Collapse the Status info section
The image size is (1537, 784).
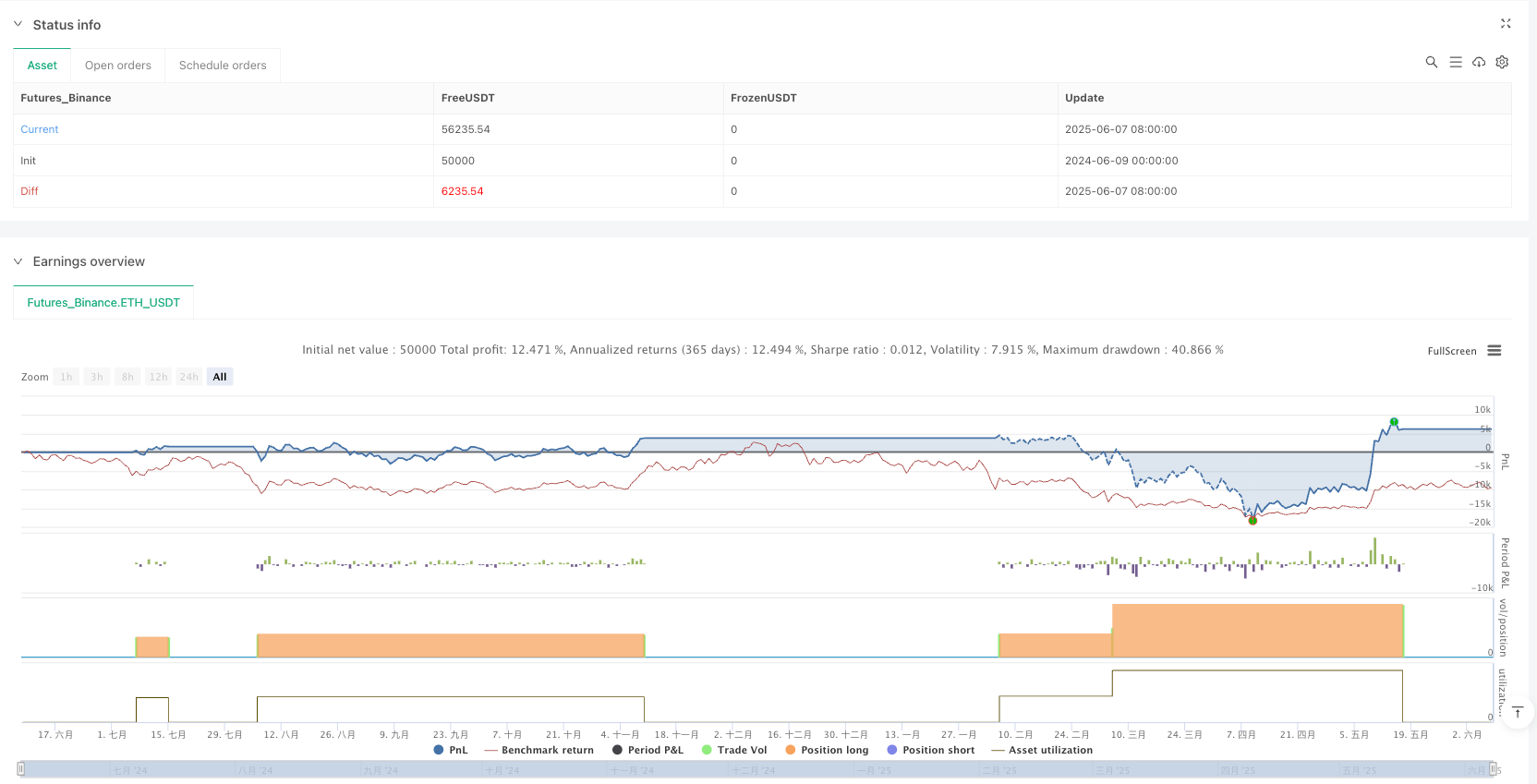[18, 24]
